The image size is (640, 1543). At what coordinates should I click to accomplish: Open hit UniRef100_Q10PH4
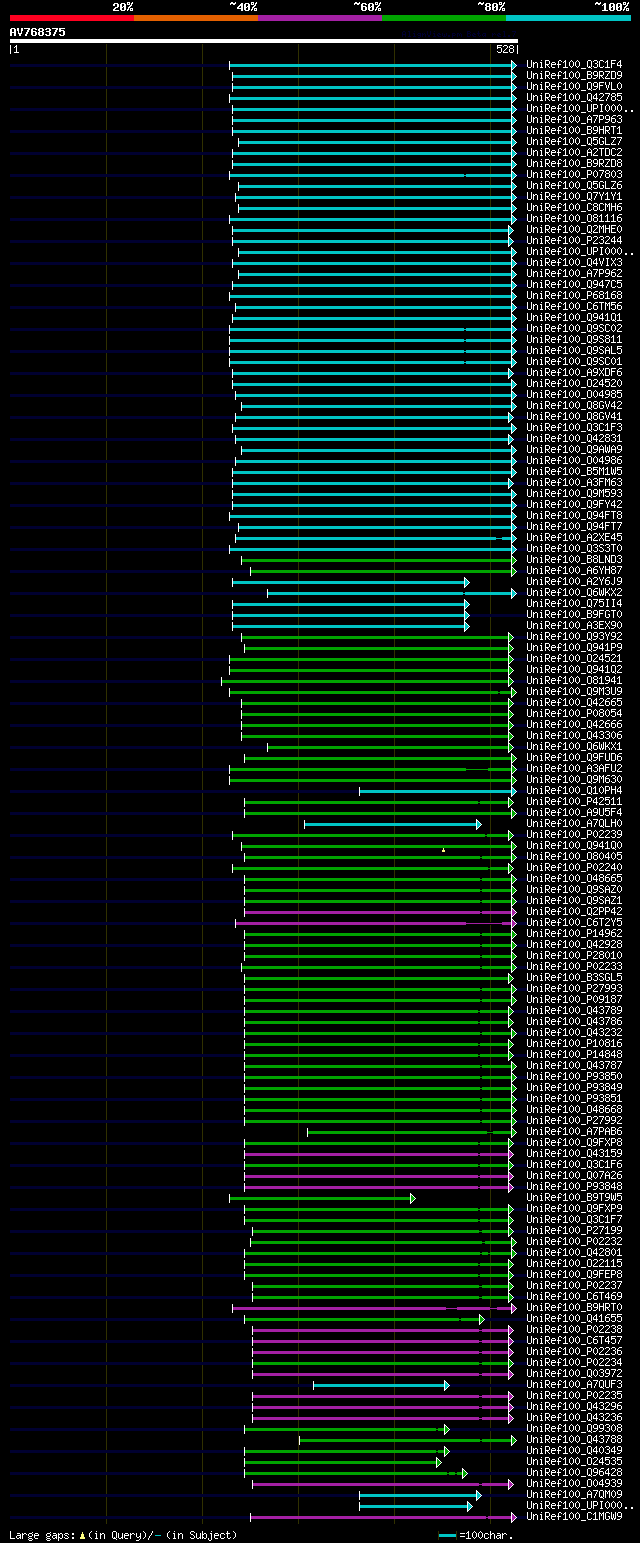coord(574,790)
